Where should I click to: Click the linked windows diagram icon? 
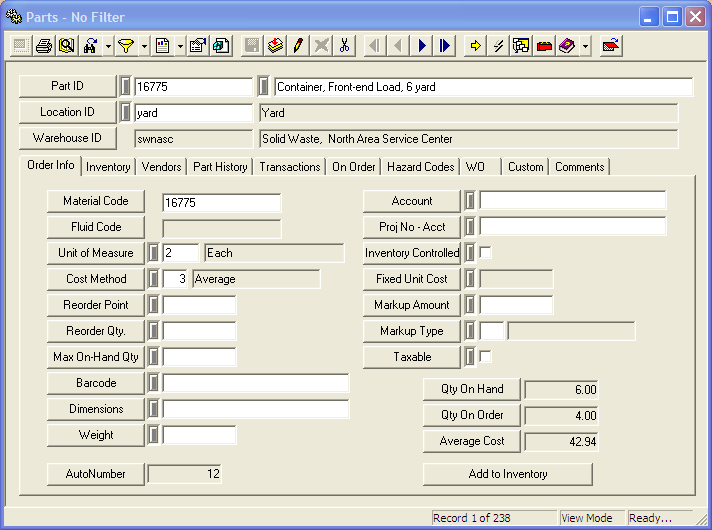(521, 46)
